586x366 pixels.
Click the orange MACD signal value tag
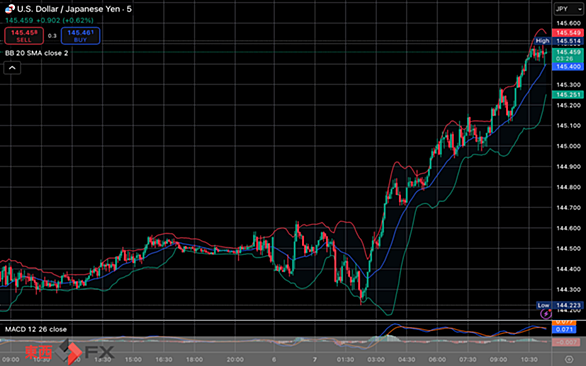pyautogui.click(x=564, y=322)
